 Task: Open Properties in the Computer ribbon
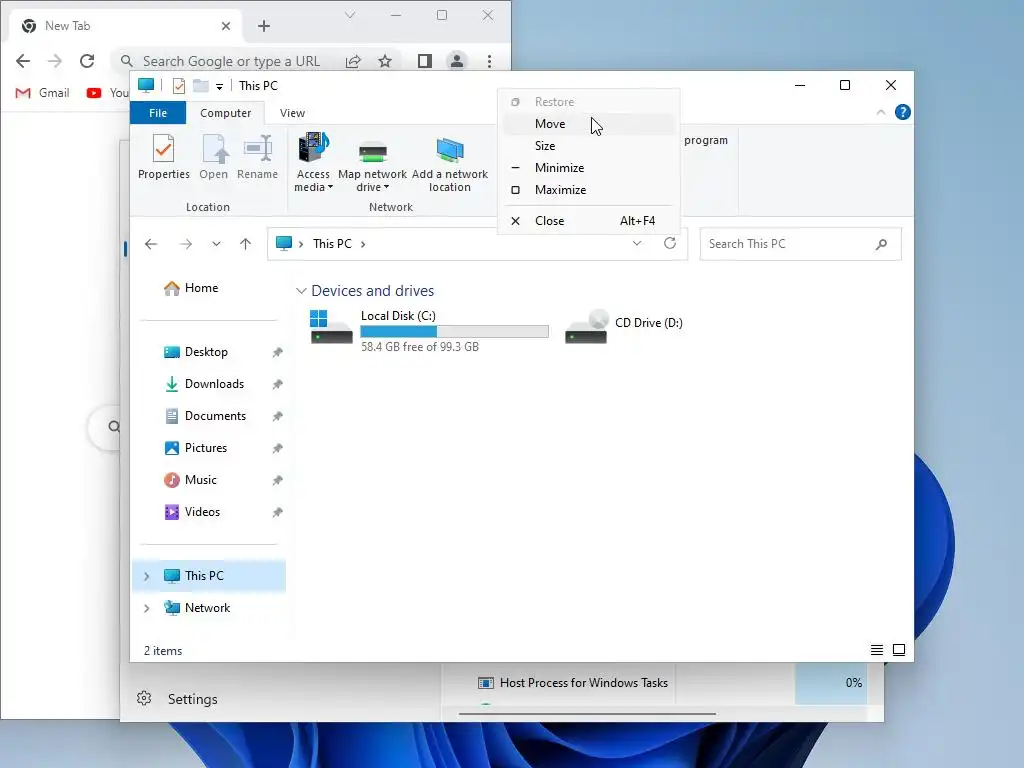click(x=163, y=157)
